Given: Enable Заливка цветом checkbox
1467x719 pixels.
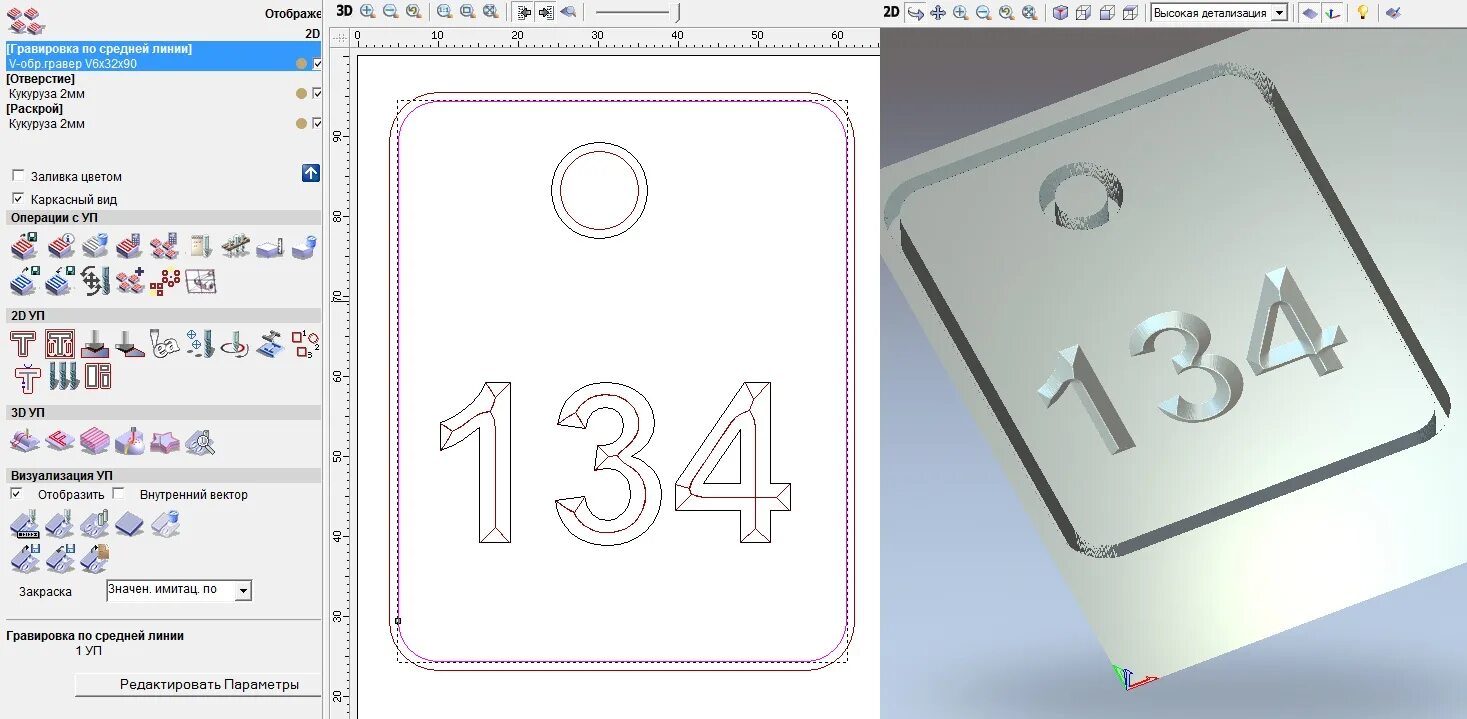Looking at the screenshot, I should (18, 176).
